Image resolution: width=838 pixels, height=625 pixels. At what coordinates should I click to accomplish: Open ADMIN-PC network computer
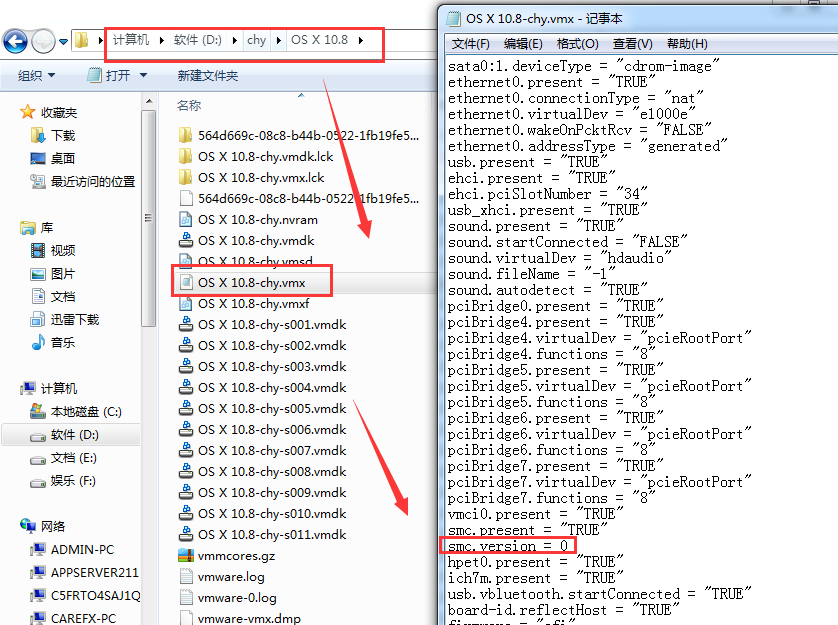[x=72, y=549]
